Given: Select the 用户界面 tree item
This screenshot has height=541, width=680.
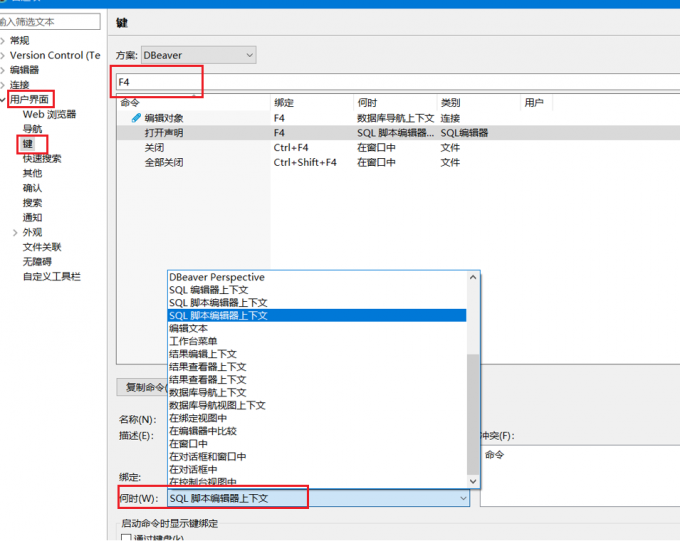Looking at the screenshot, I should (x=29, y=99).
